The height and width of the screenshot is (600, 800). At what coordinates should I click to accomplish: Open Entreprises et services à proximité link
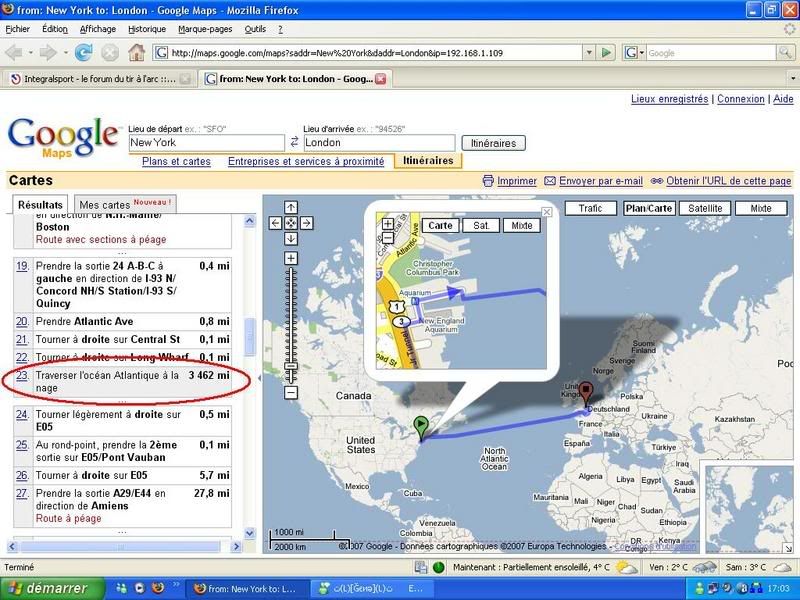pyautogui.click(x=306, y=161)
